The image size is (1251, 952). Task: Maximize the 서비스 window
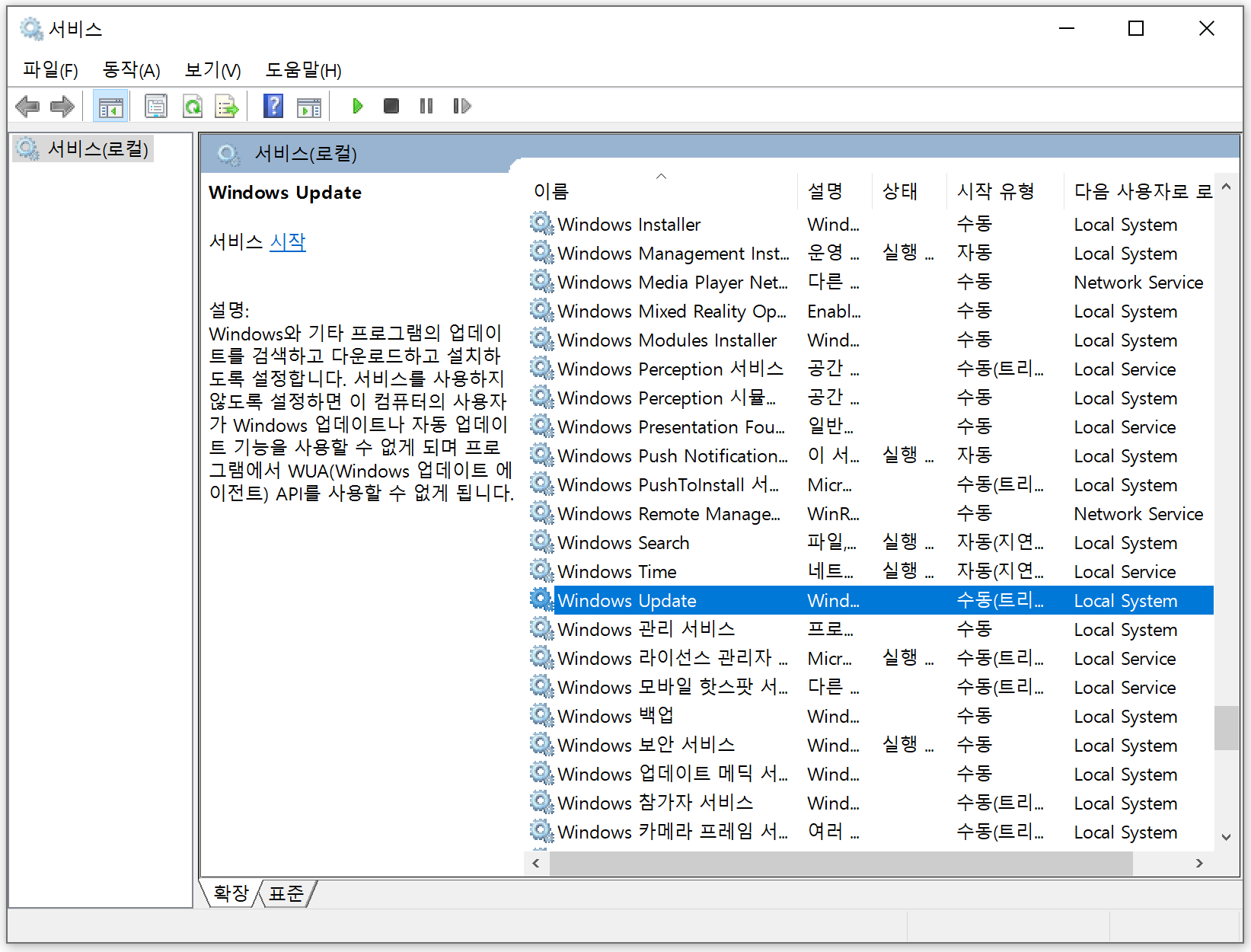click(x=1136, y=29)
